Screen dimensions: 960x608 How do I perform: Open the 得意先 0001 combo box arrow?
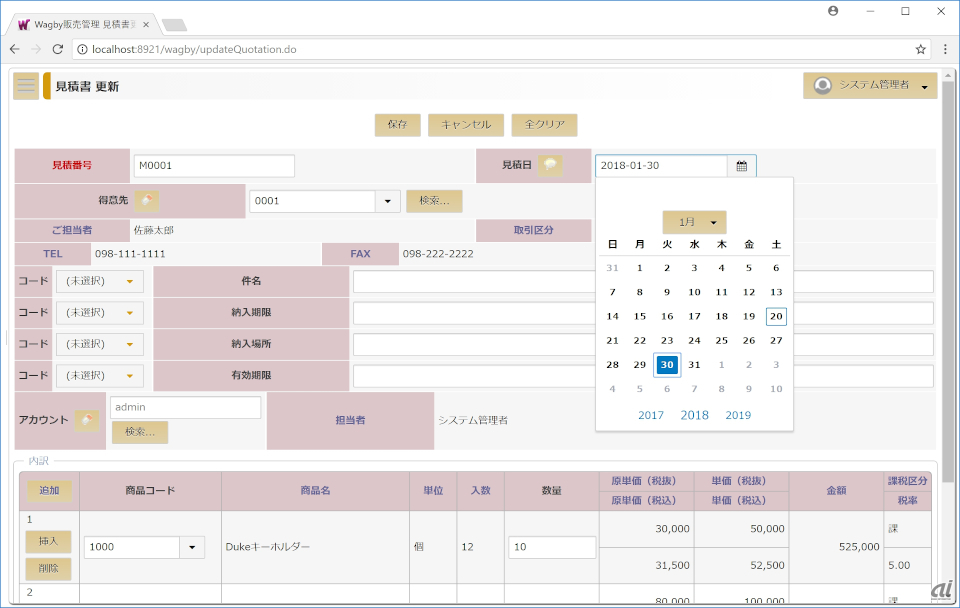tap(388, 201)
